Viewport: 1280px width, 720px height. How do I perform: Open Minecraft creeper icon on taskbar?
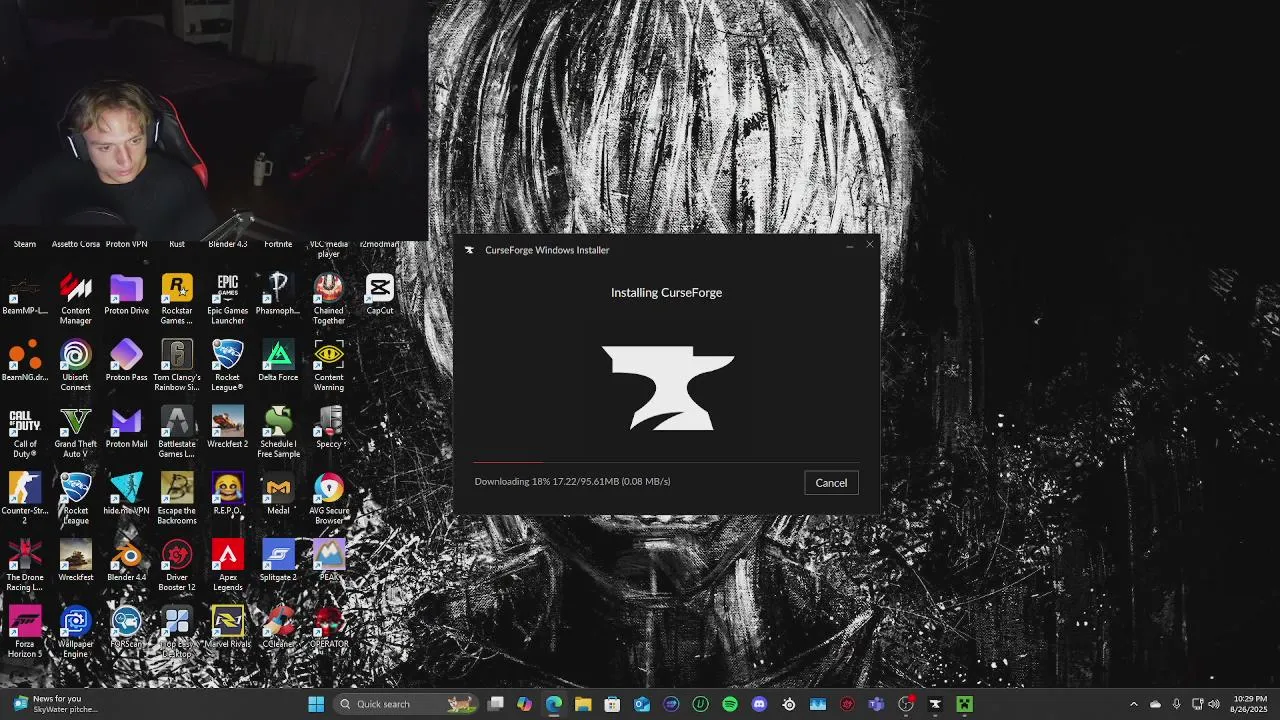click(964, 704)
